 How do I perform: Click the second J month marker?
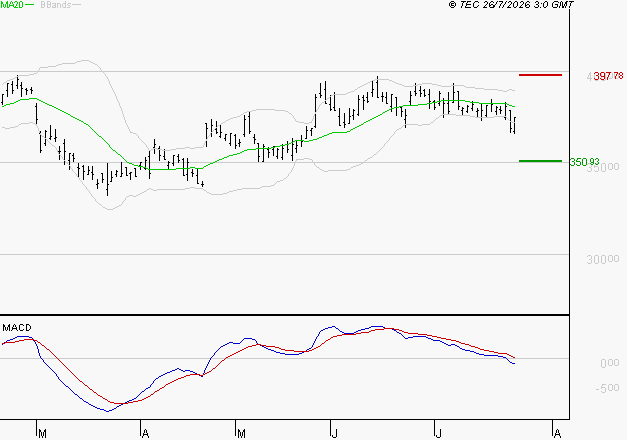click(x=439, y=434)
